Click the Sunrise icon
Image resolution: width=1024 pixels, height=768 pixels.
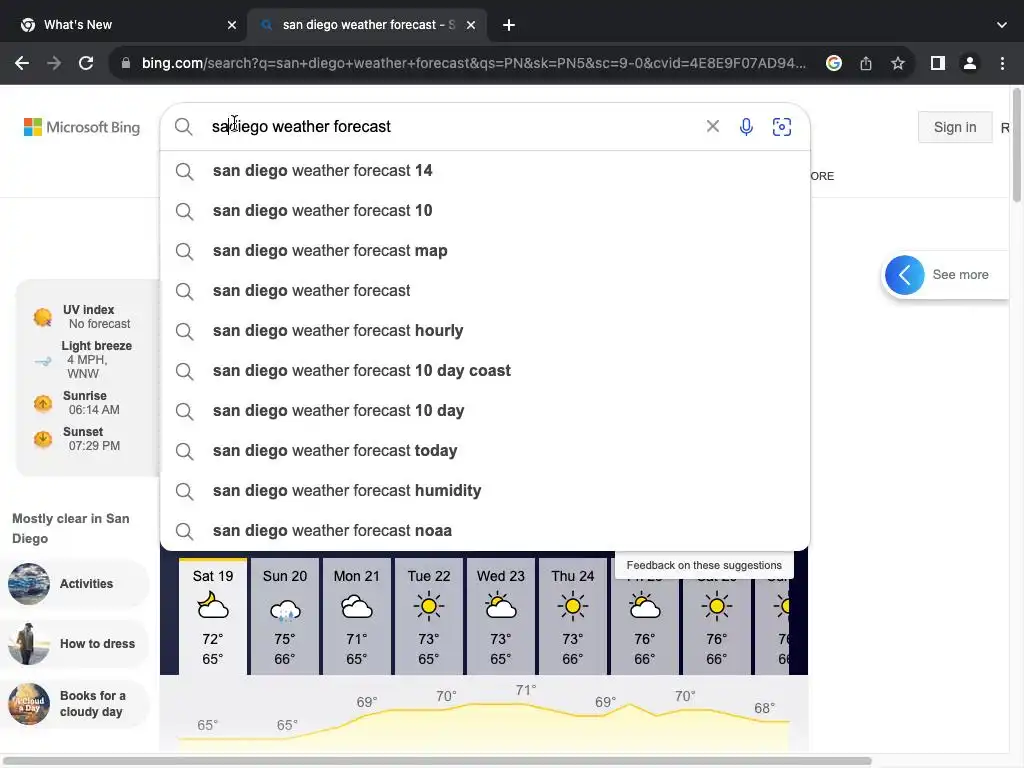pos(43,404)
